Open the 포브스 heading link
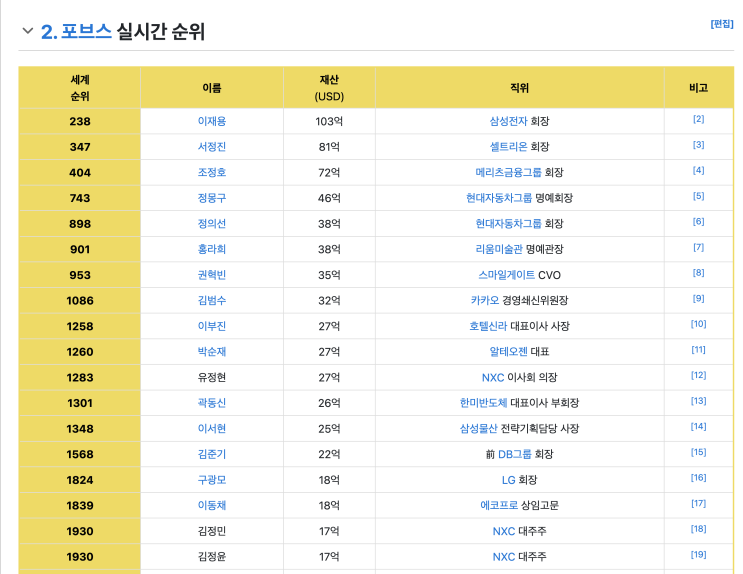This screenshot has height=574, width=743. [x=86, y=32]
